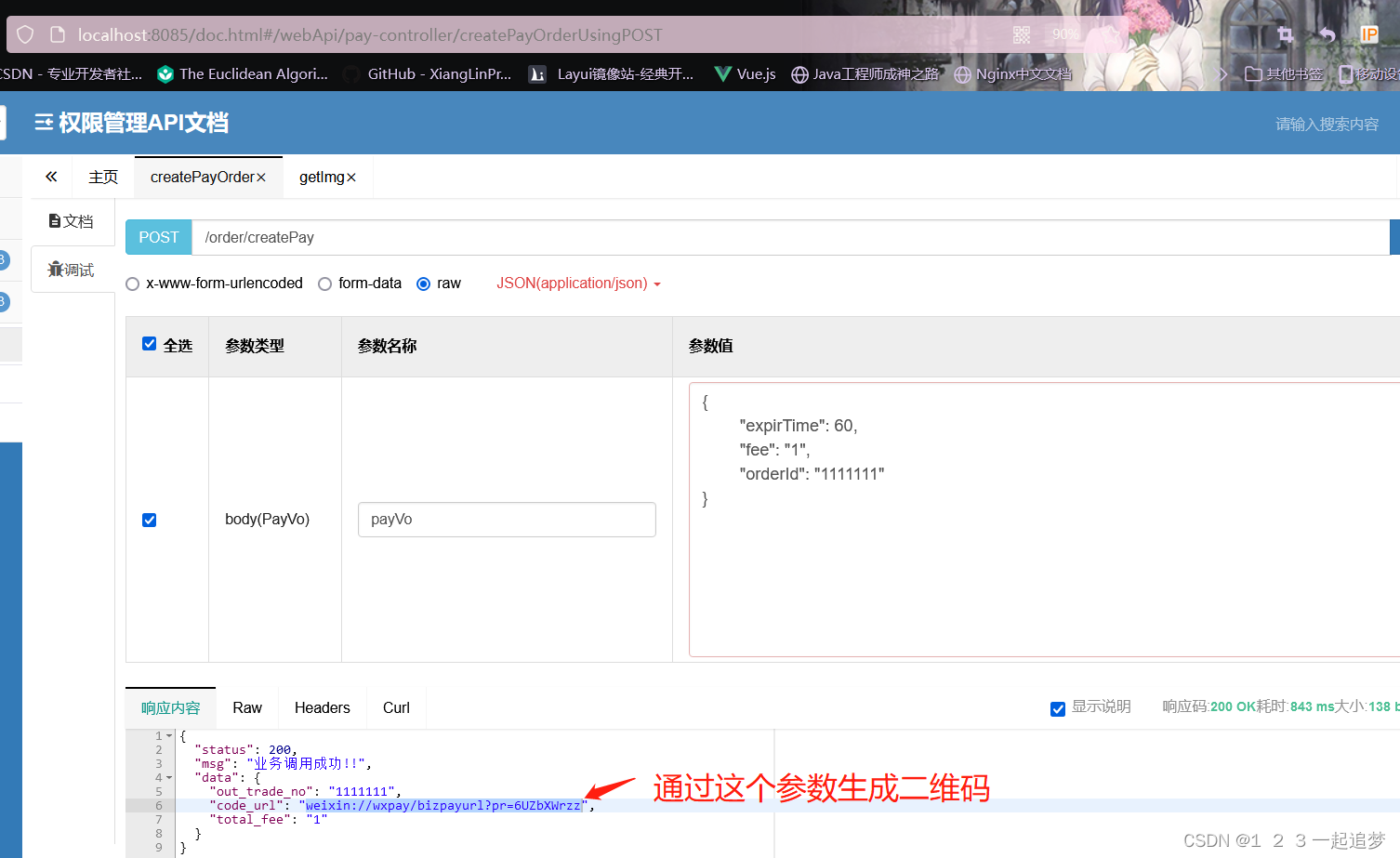
Task: Collapse the tab bar with the « chevron
Action: click(51, 176)
